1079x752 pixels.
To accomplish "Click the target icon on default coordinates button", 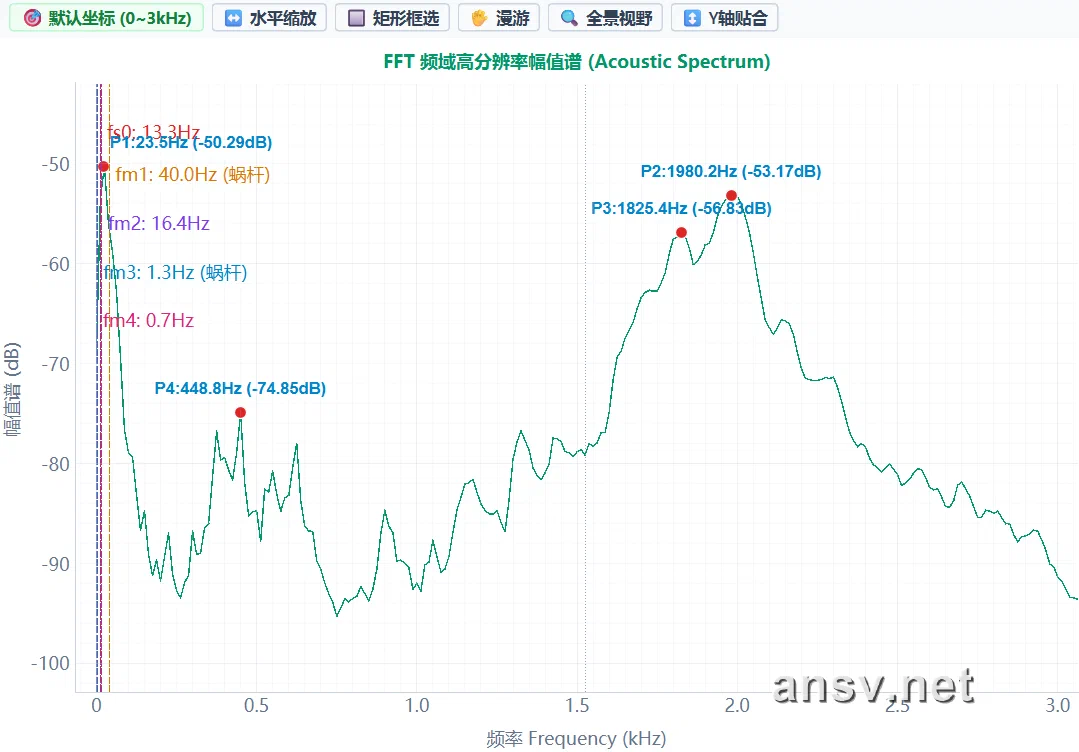I will (32, 18).
